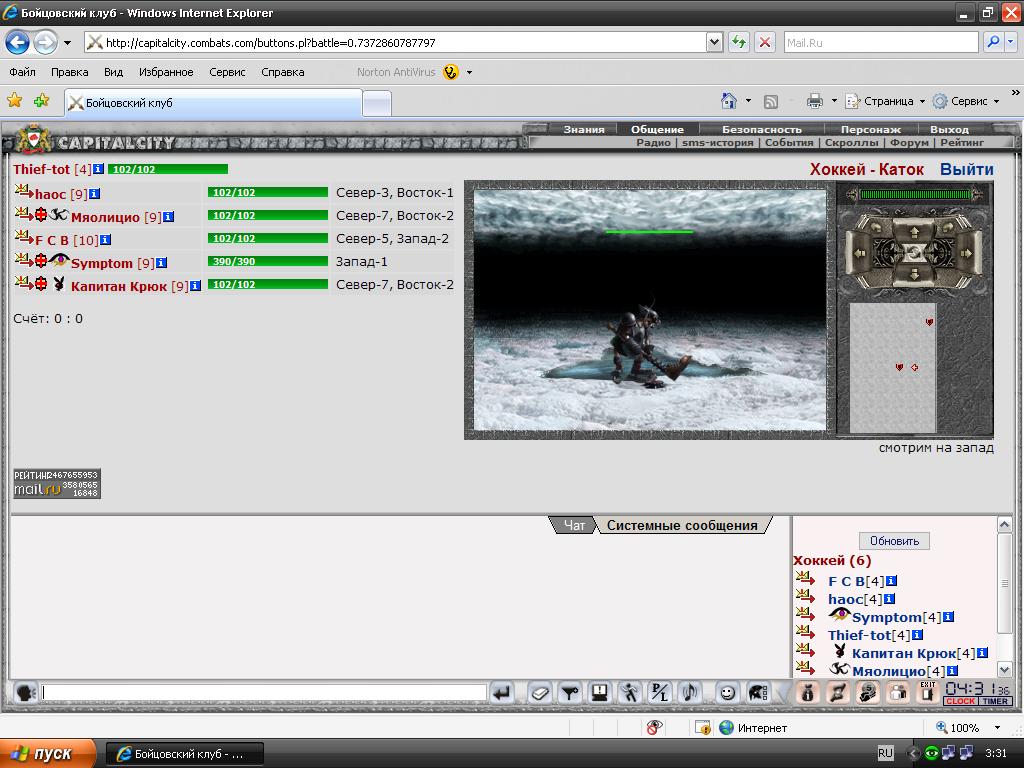Open the money bag inventory icon
This screenshot has height=768, width=1024.
807,693
